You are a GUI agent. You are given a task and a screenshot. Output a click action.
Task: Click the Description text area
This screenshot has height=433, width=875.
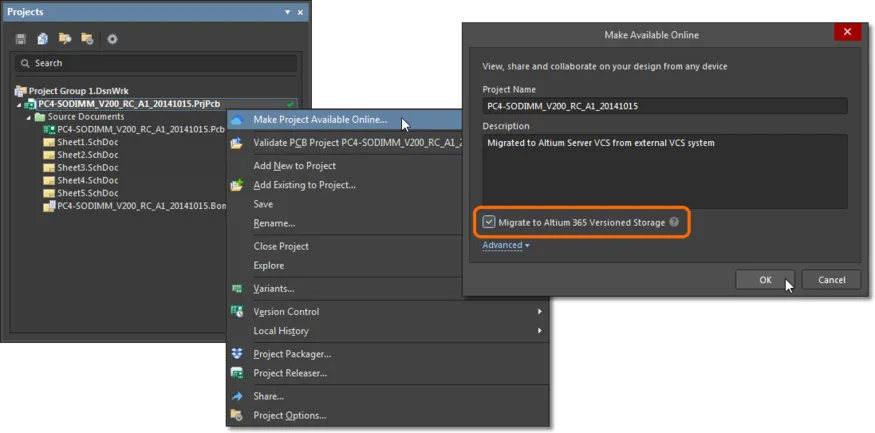665,171
